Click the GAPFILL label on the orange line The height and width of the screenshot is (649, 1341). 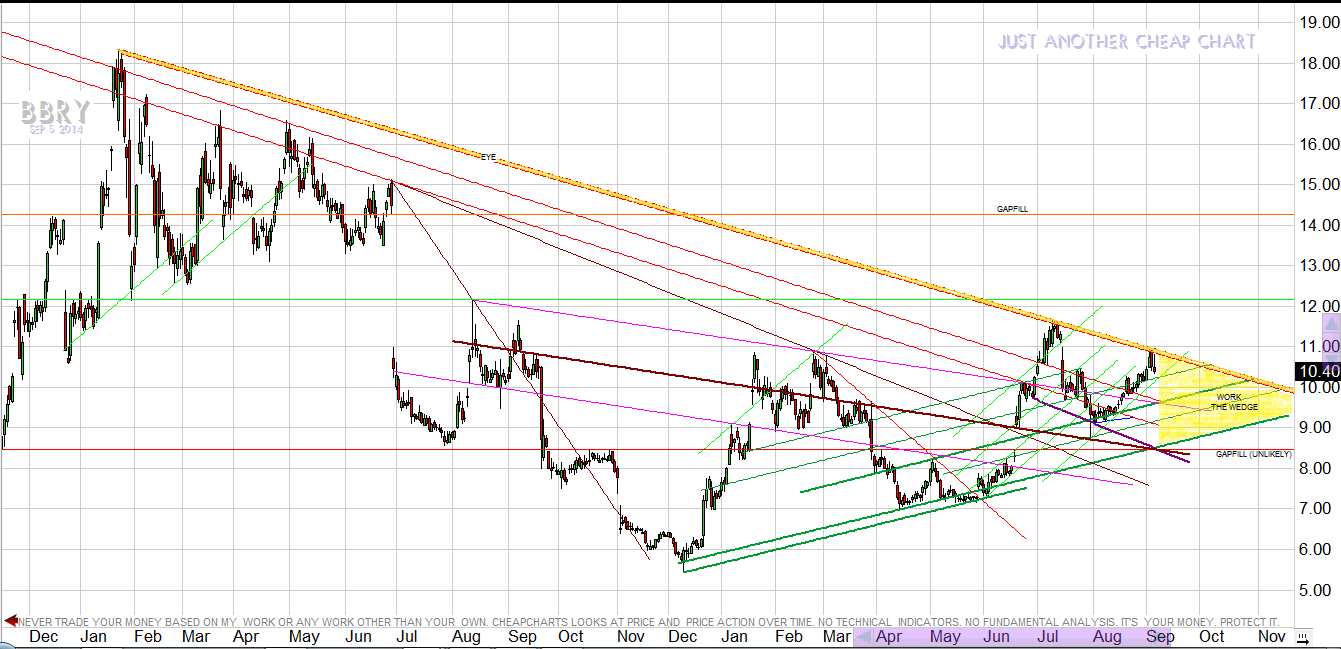point(1011,209)
